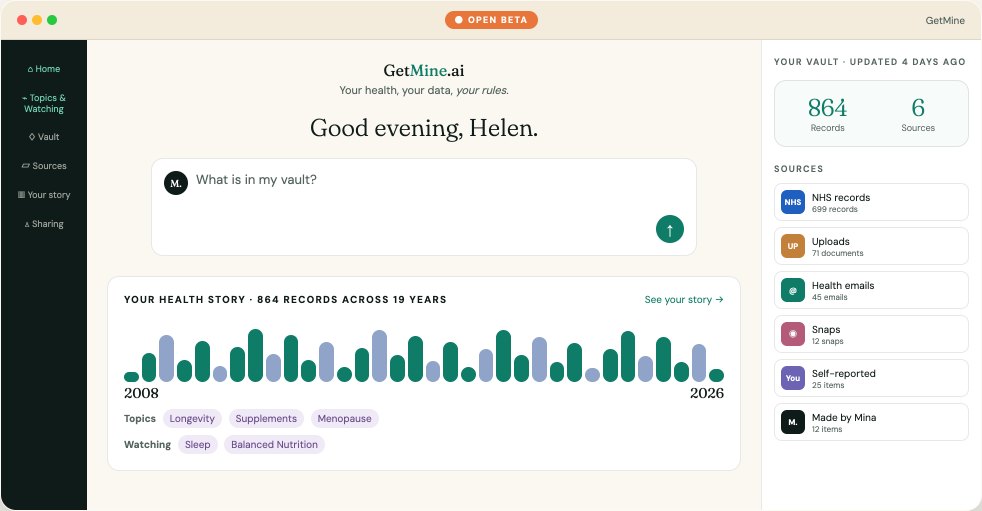Click the Sleep watching tag
The width and height of the screenshot is (982, 511).
tap(197, 445)
